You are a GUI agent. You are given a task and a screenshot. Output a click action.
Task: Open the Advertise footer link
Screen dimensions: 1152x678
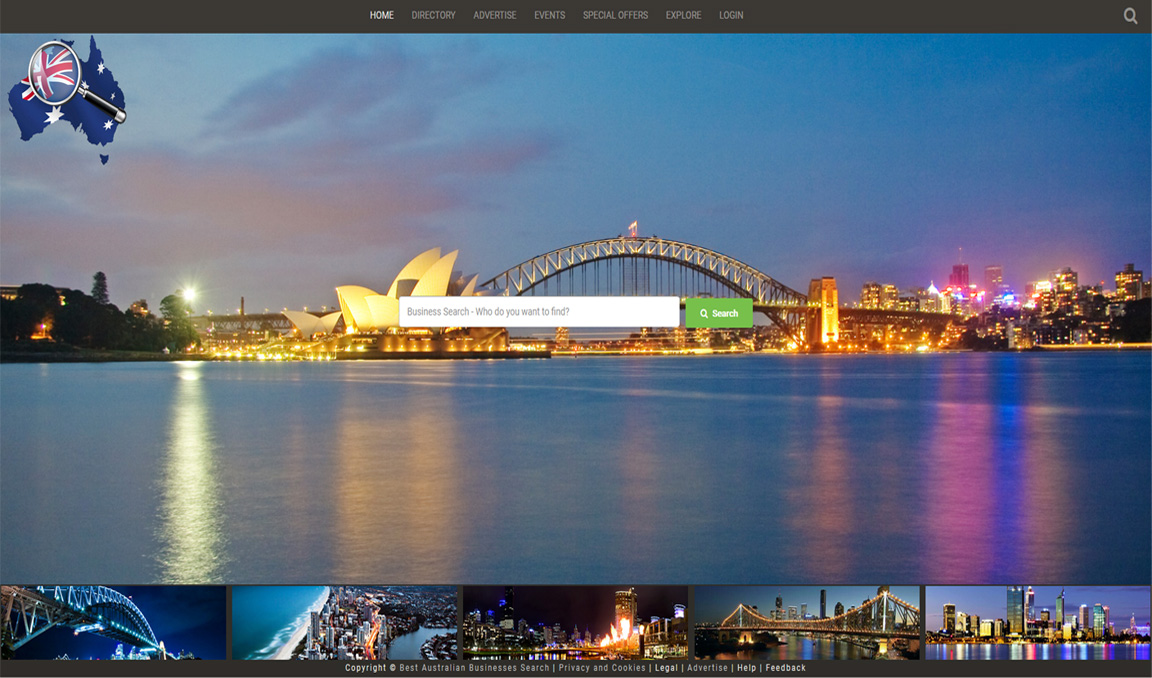[x=707, y=667]
